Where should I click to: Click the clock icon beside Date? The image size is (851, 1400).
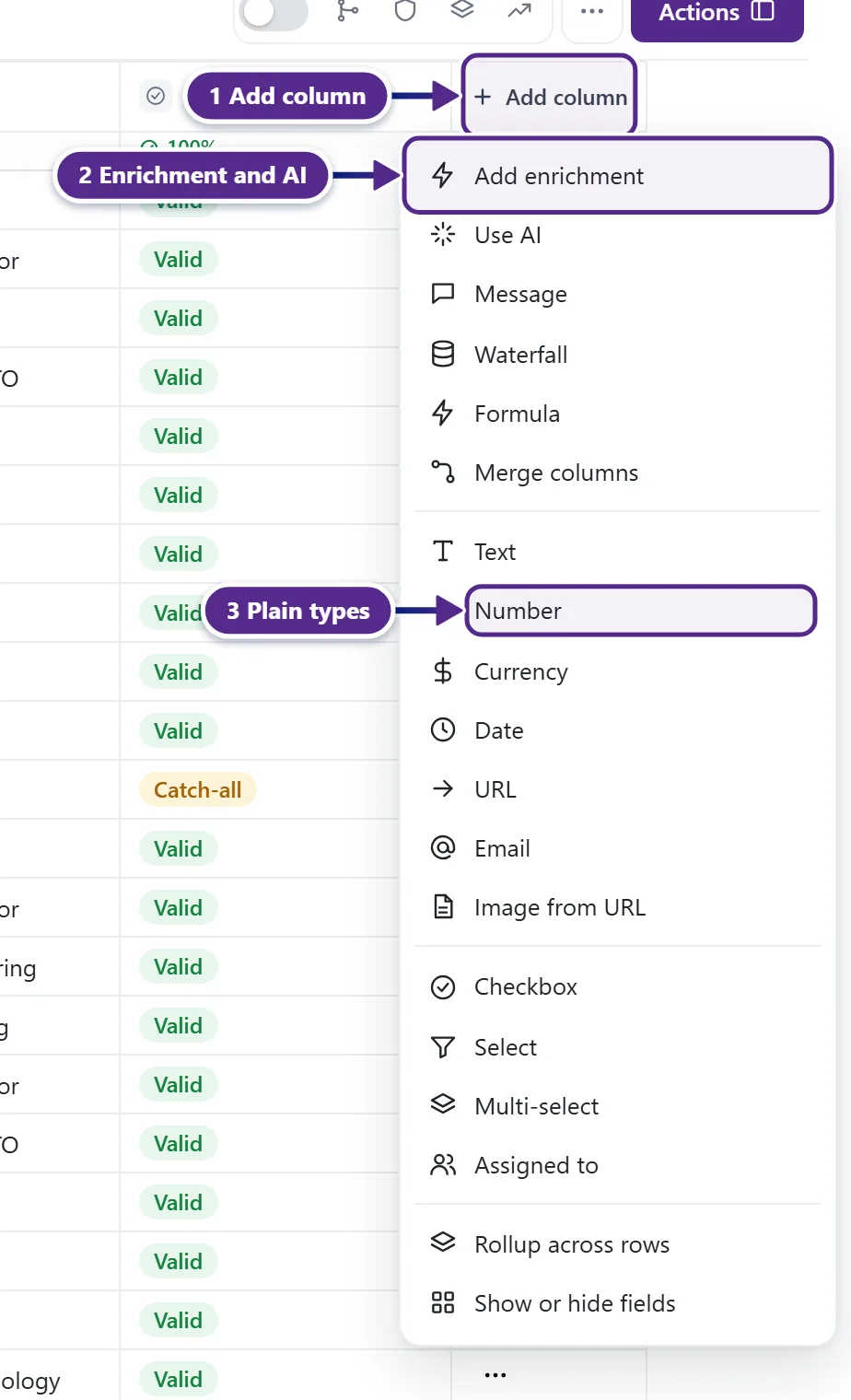(443, 729)
